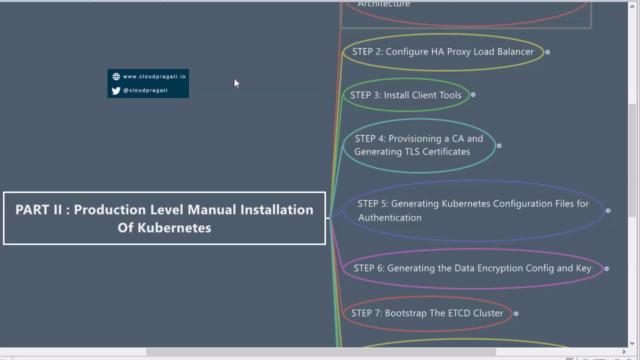Select the PART II central topic box
The width and height of the screenshot is (640, 360).
[164, 218]
